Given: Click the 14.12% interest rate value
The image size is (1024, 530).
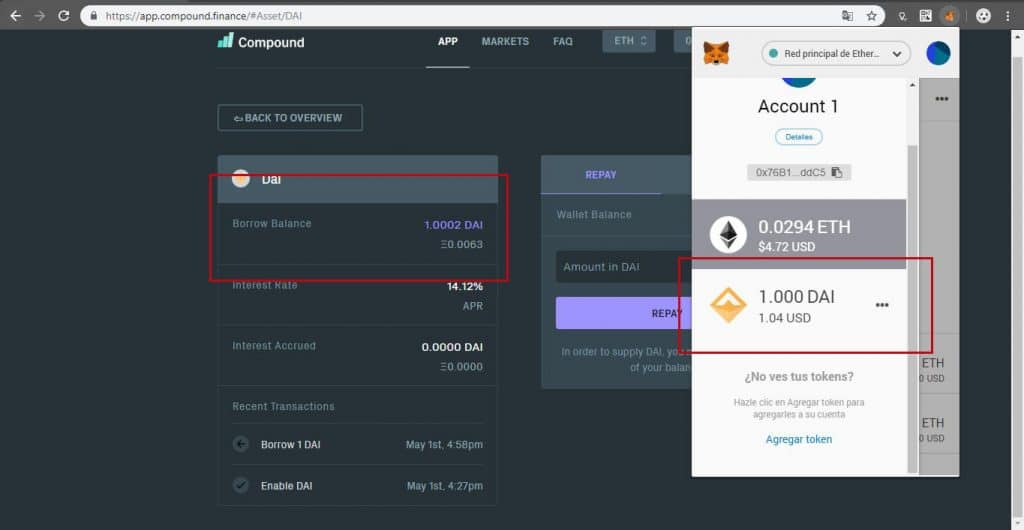Looking at the screenshot, I should [x=464, y=286].
